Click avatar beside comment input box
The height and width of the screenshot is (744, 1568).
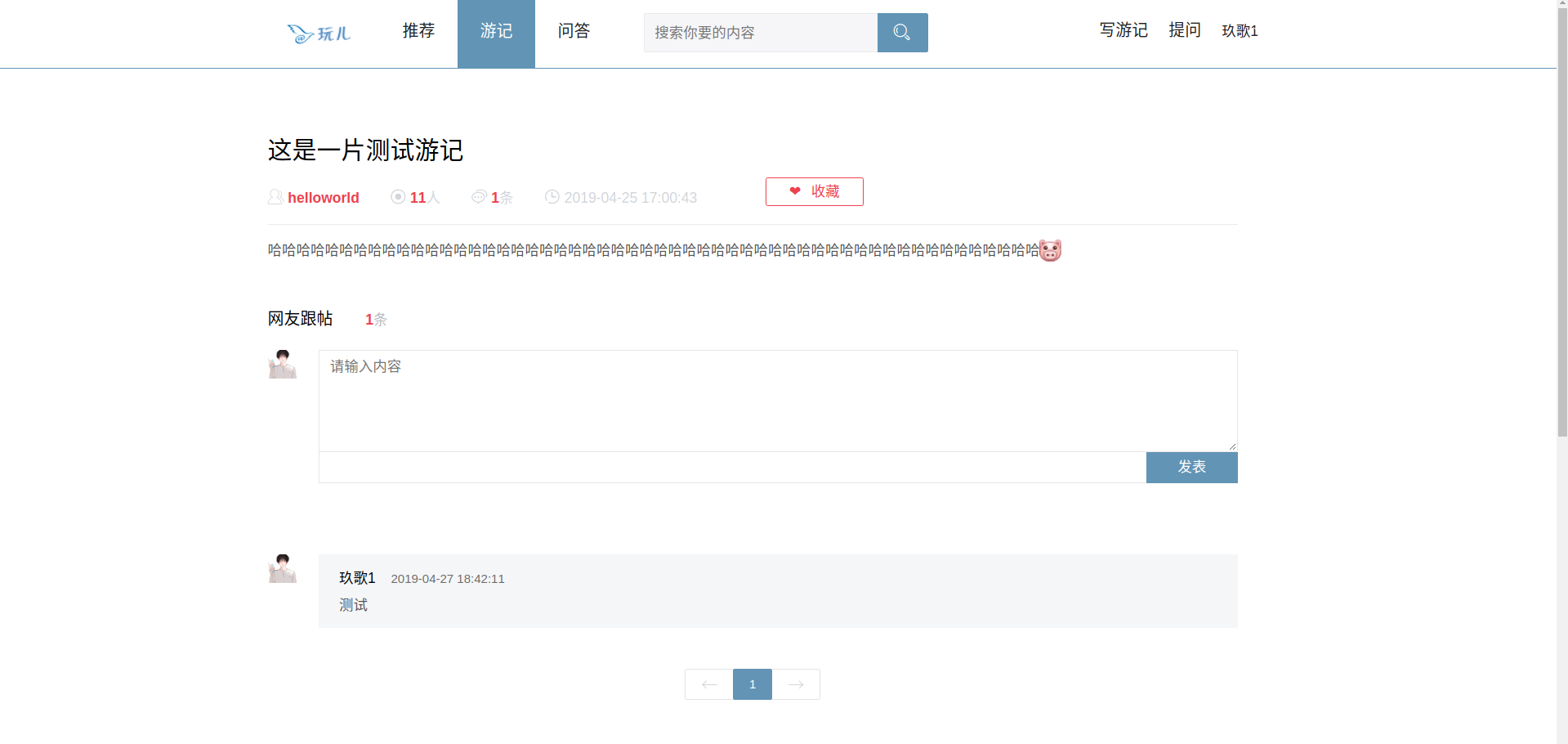283,365
